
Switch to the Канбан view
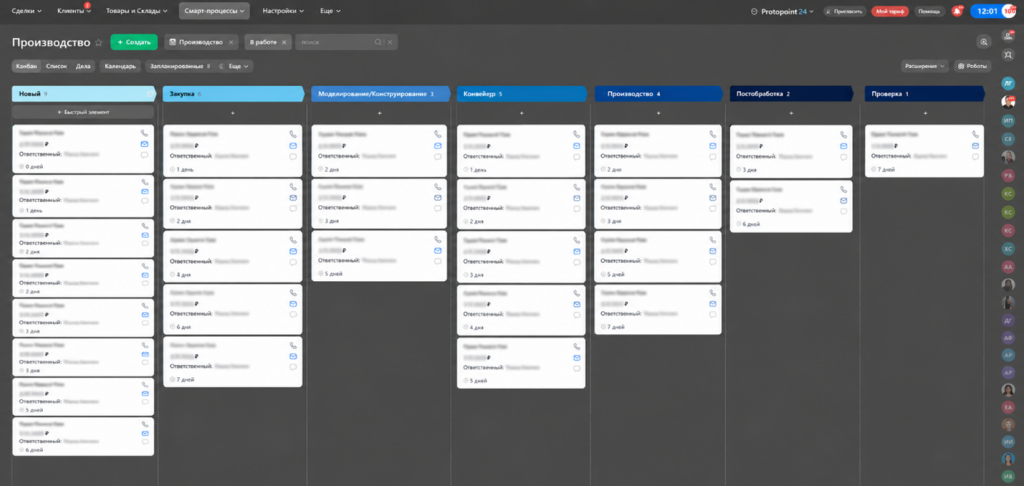click(27, 66)
